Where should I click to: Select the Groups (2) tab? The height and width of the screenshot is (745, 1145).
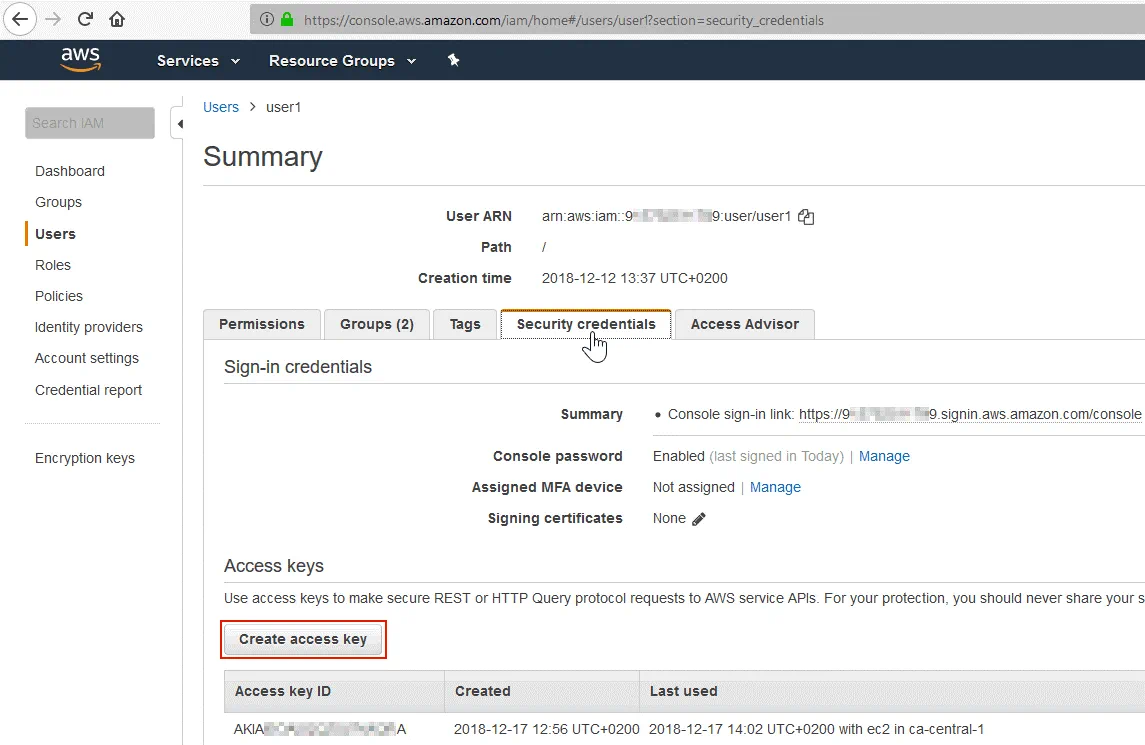tap(376, 324)
